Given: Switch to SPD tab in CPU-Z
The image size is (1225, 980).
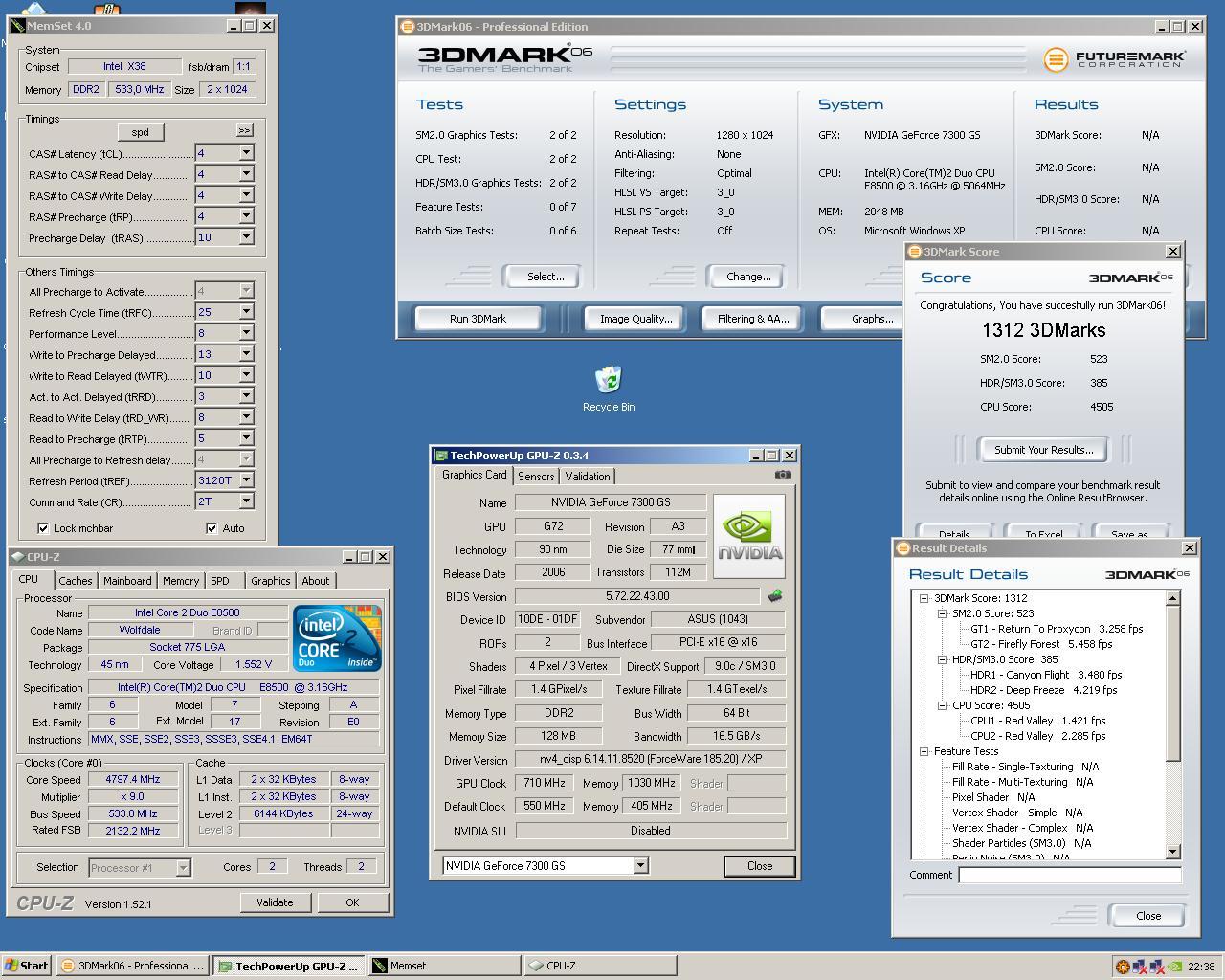Looking at the screenshot, I should 220,581.
